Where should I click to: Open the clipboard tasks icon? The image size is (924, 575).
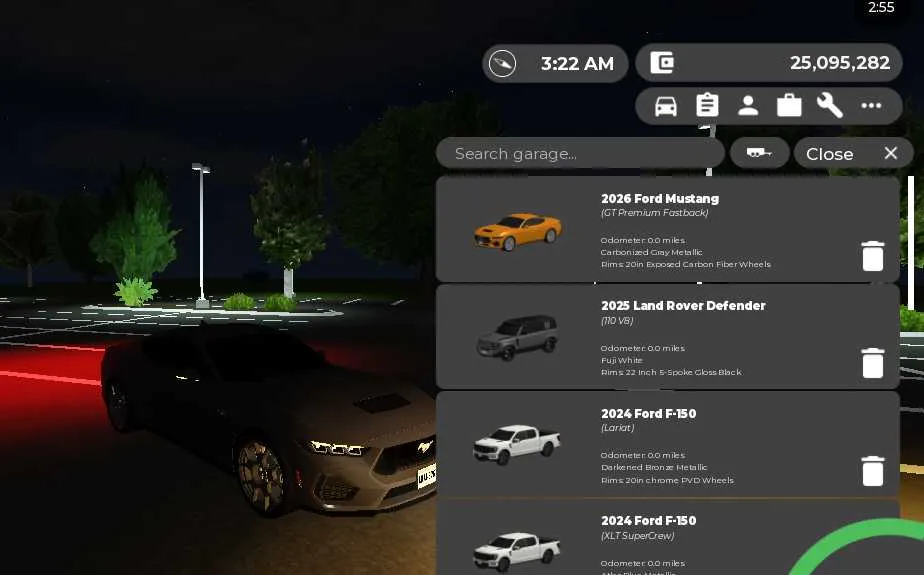[707, 105]
